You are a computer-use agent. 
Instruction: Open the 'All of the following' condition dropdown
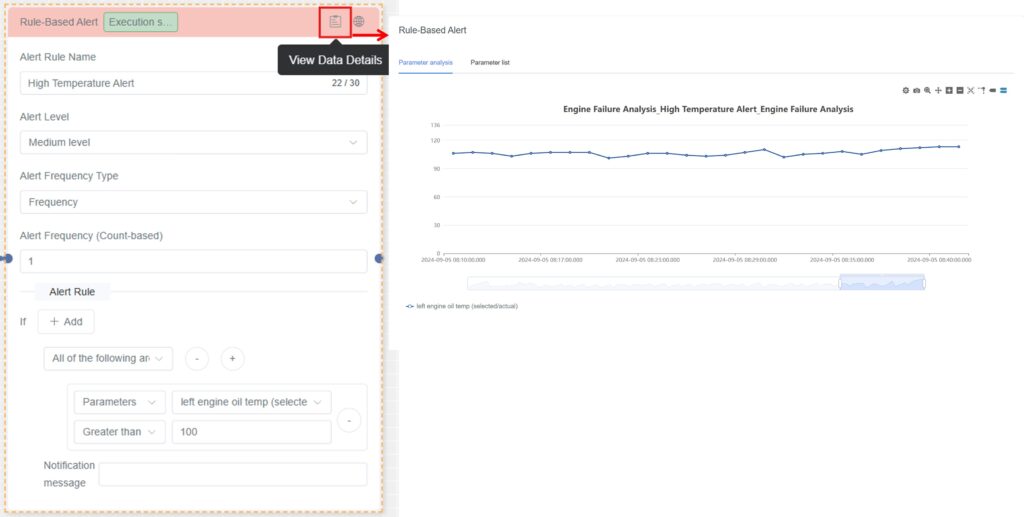(108, 358)
